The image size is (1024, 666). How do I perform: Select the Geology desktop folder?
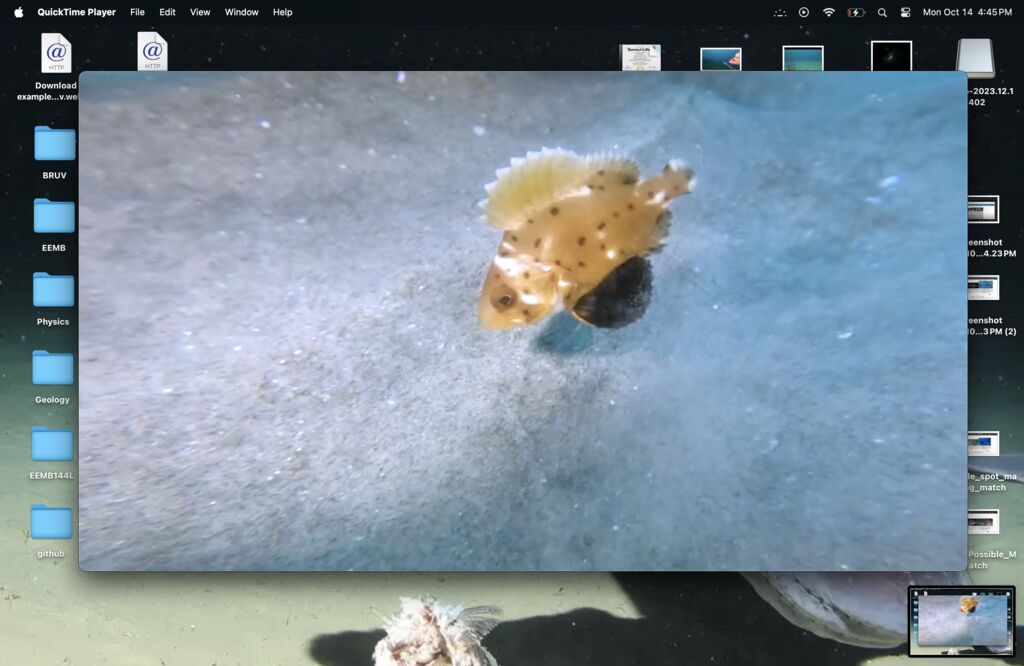[x=53, y=368]
